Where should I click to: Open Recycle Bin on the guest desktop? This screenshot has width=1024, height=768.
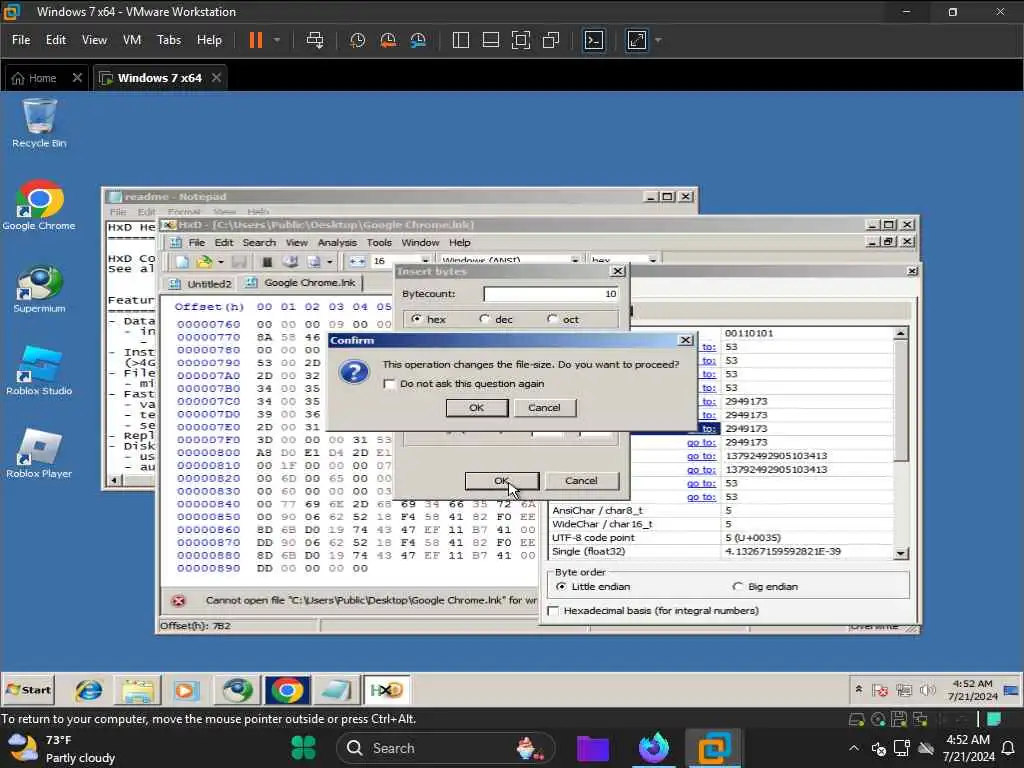[x=39, y=123]
